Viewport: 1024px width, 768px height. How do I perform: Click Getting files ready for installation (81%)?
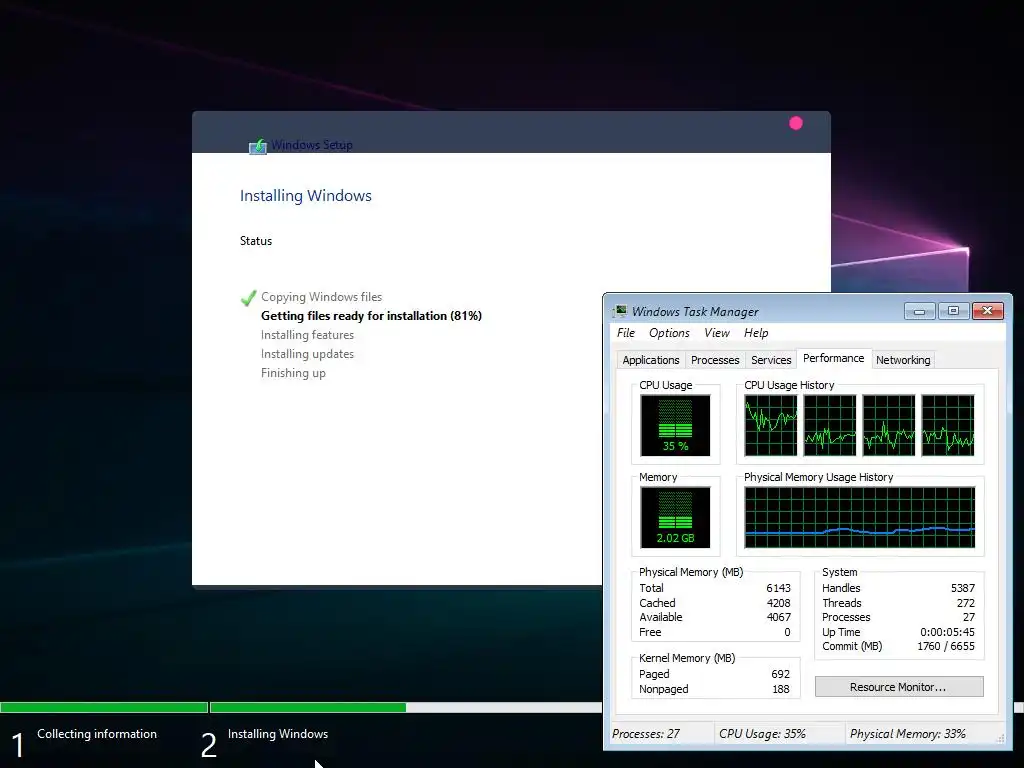[x=371, y=316]
